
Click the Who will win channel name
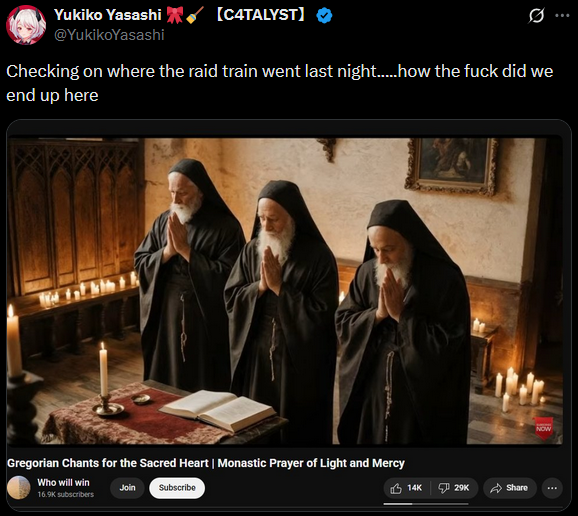(x=63, y=482)
